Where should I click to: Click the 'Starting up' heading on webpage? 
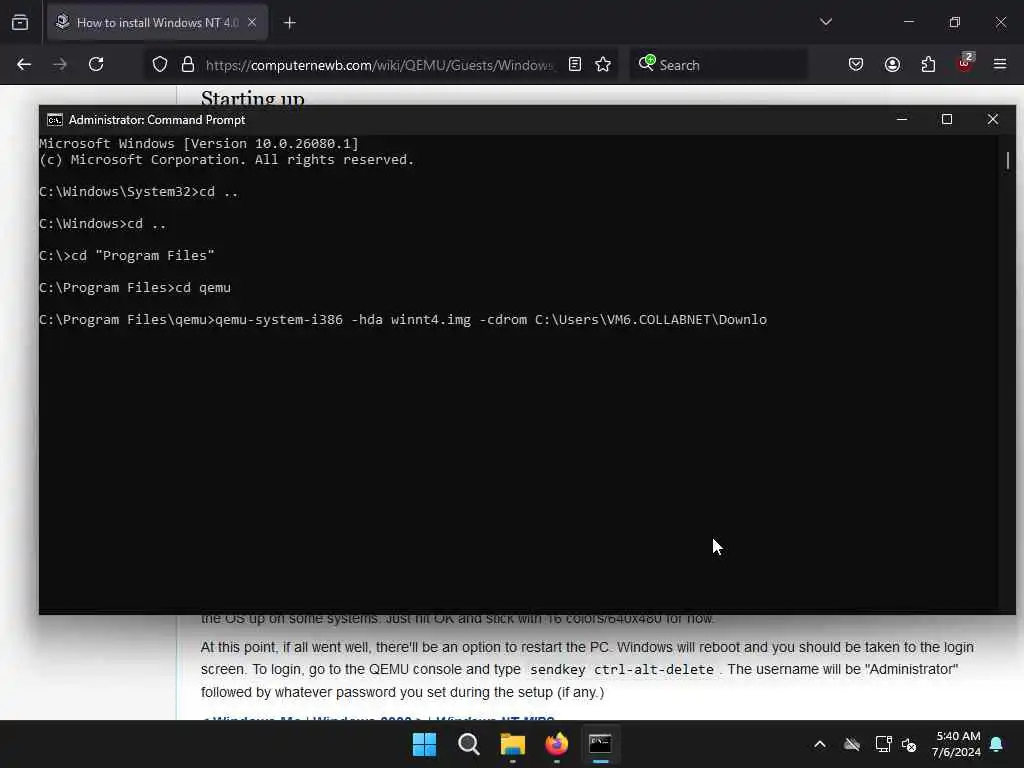coord(253,98)
